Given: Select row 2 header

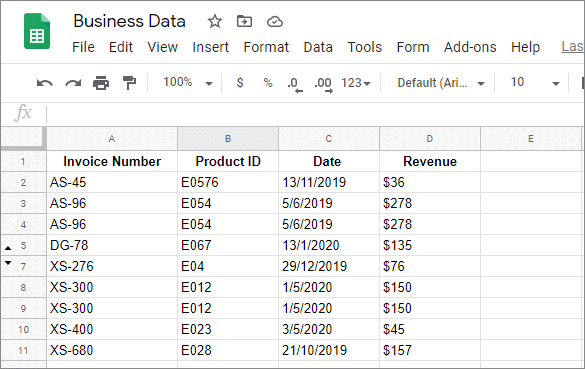Looking at the screenshot, I should pyautogui.click(x=23, y=182).
